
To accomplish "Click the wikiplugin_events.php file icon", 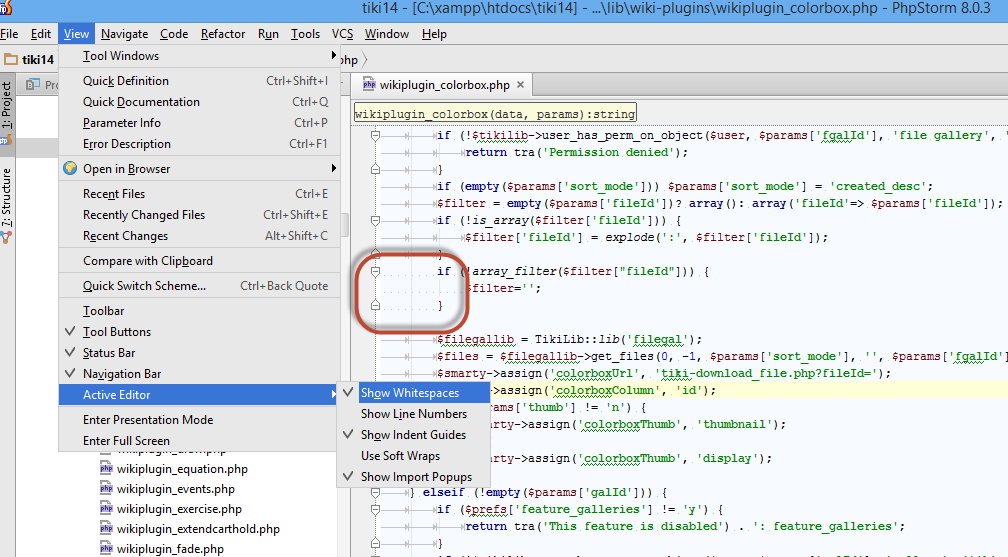I will [x=106, y=489].
